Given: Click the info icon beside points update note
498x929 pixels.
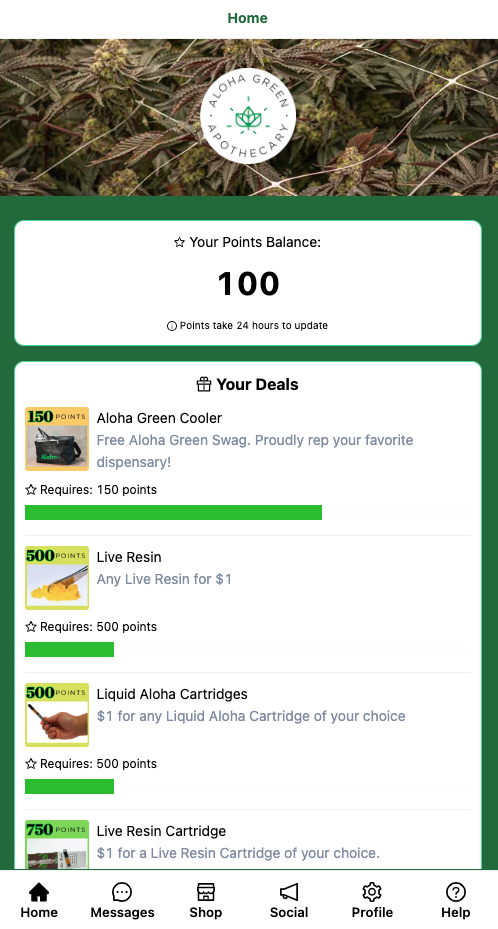Looking at the screenshot, I should point(172,326).
